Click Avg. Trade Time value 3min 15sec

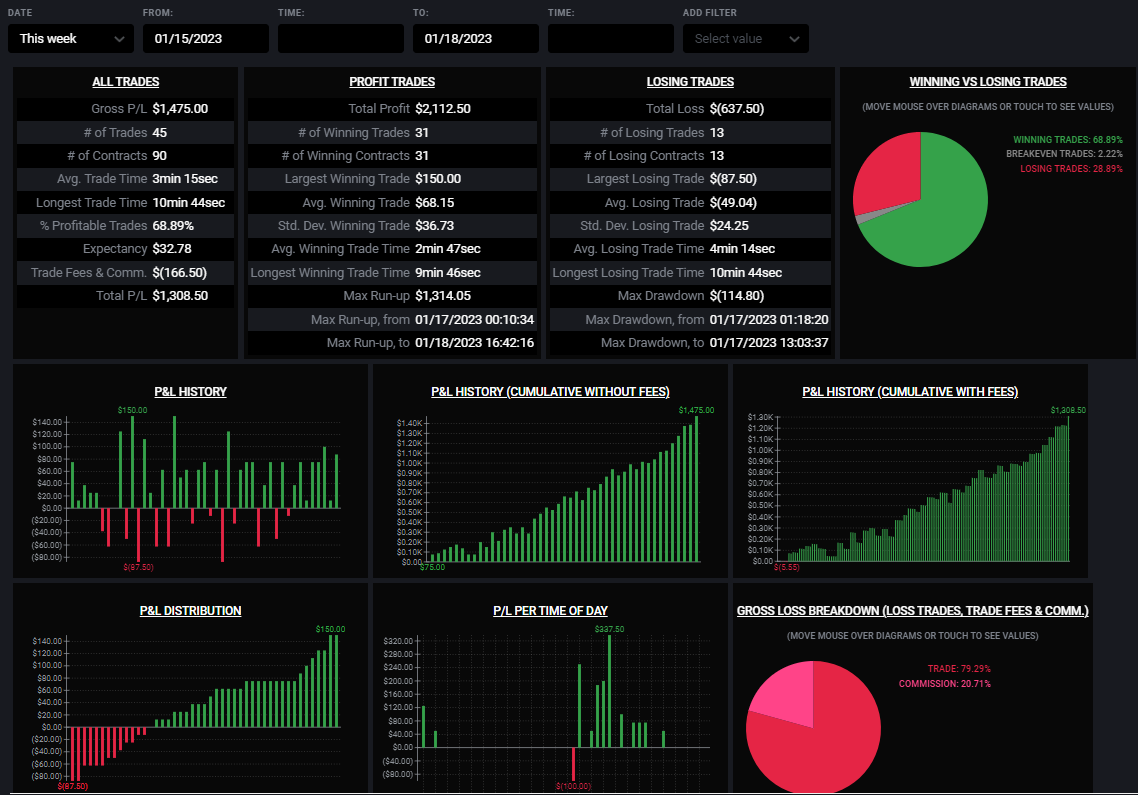pyautogui.click(x=185, y=179)
